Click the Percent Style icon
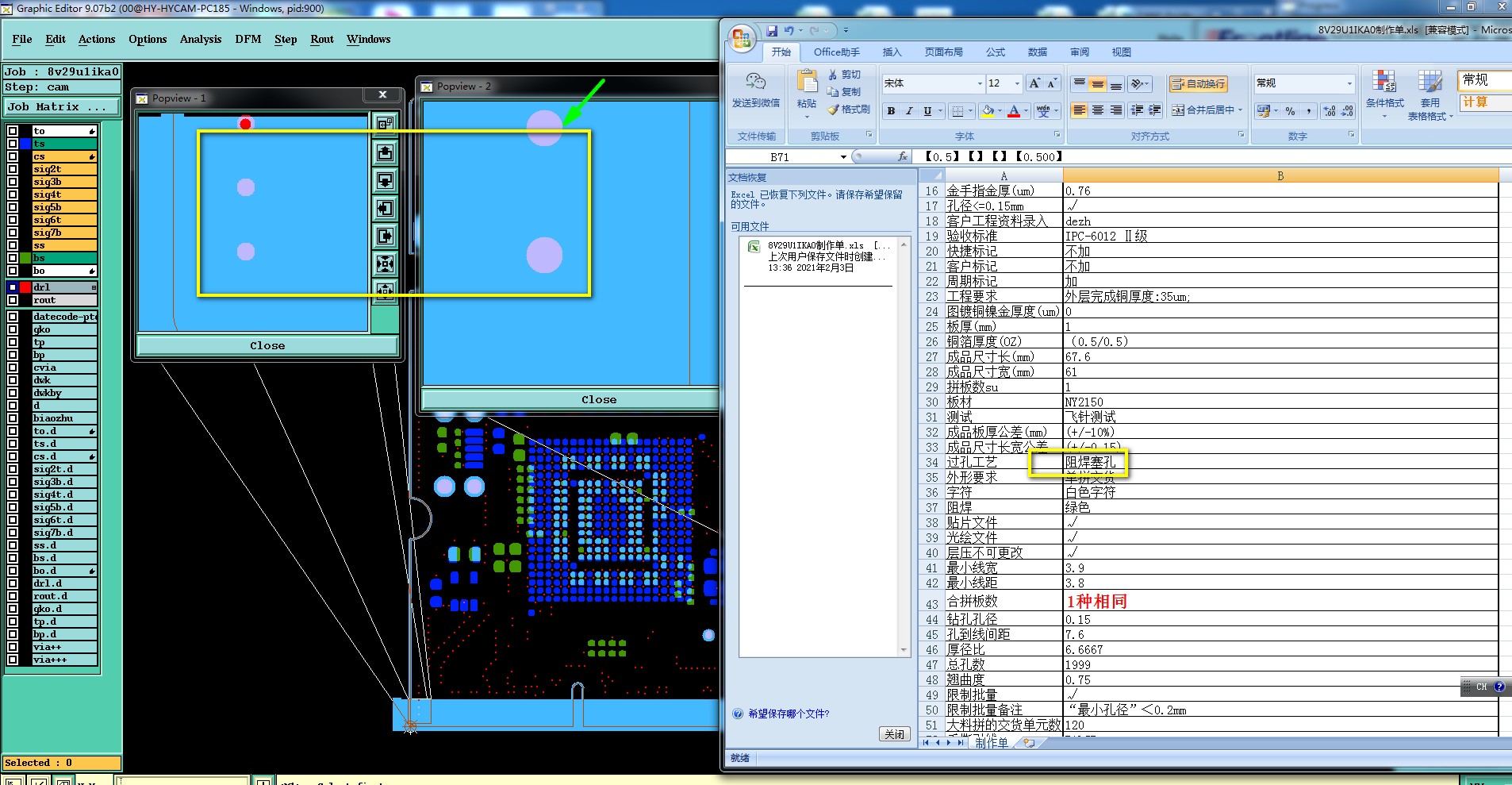The width and height of the screenshot is (1512, 785). [x=1291, y=111]
